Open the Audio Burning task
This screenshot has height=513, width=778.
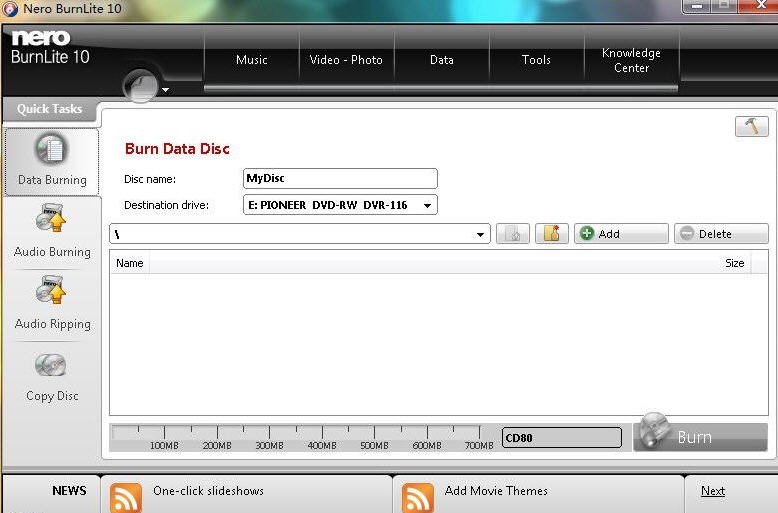tap(52, 231)
